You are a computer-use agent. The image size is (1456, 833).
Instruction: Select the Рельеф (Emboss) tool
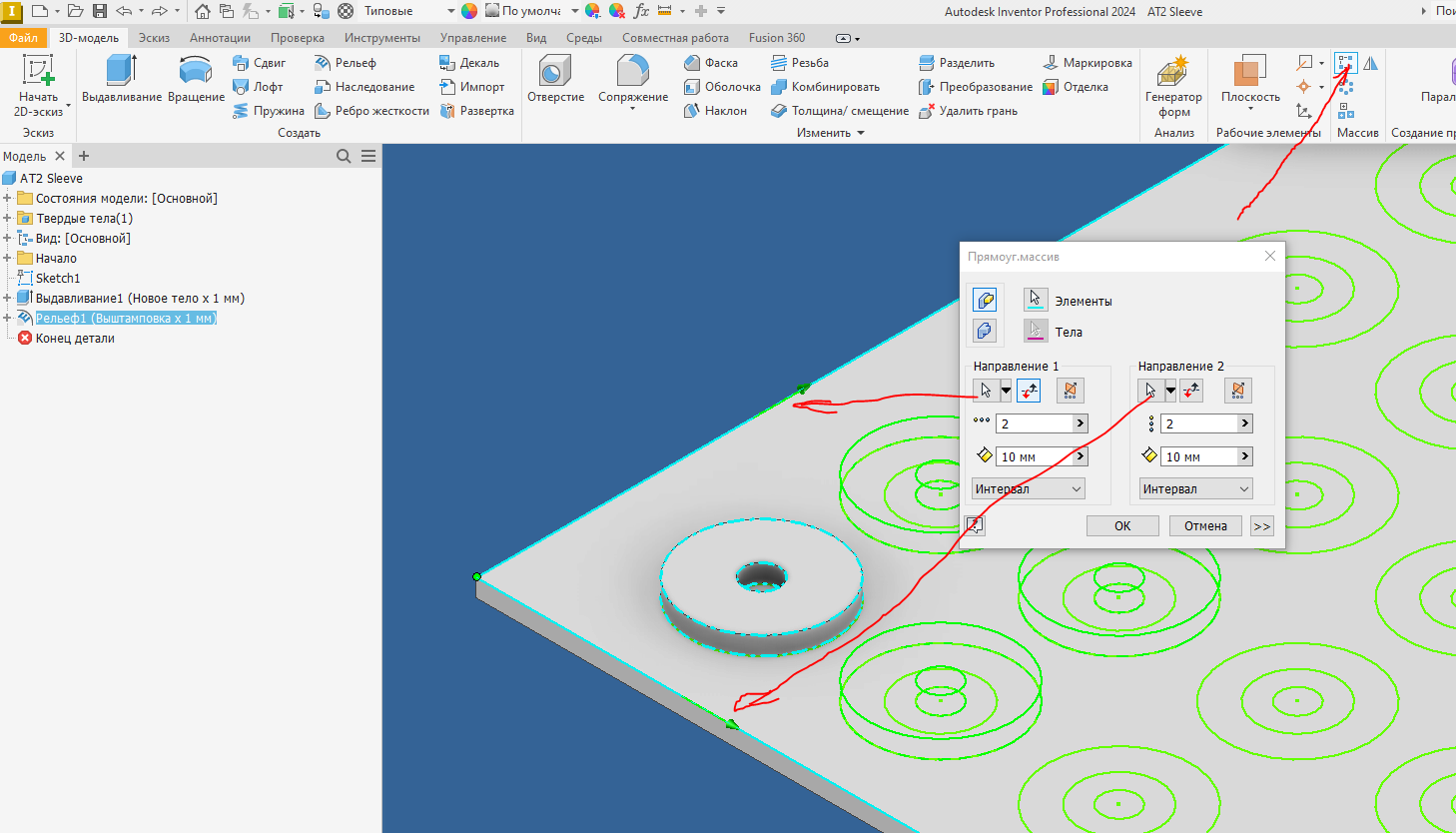pyautogui.click(x=350, y=62)
